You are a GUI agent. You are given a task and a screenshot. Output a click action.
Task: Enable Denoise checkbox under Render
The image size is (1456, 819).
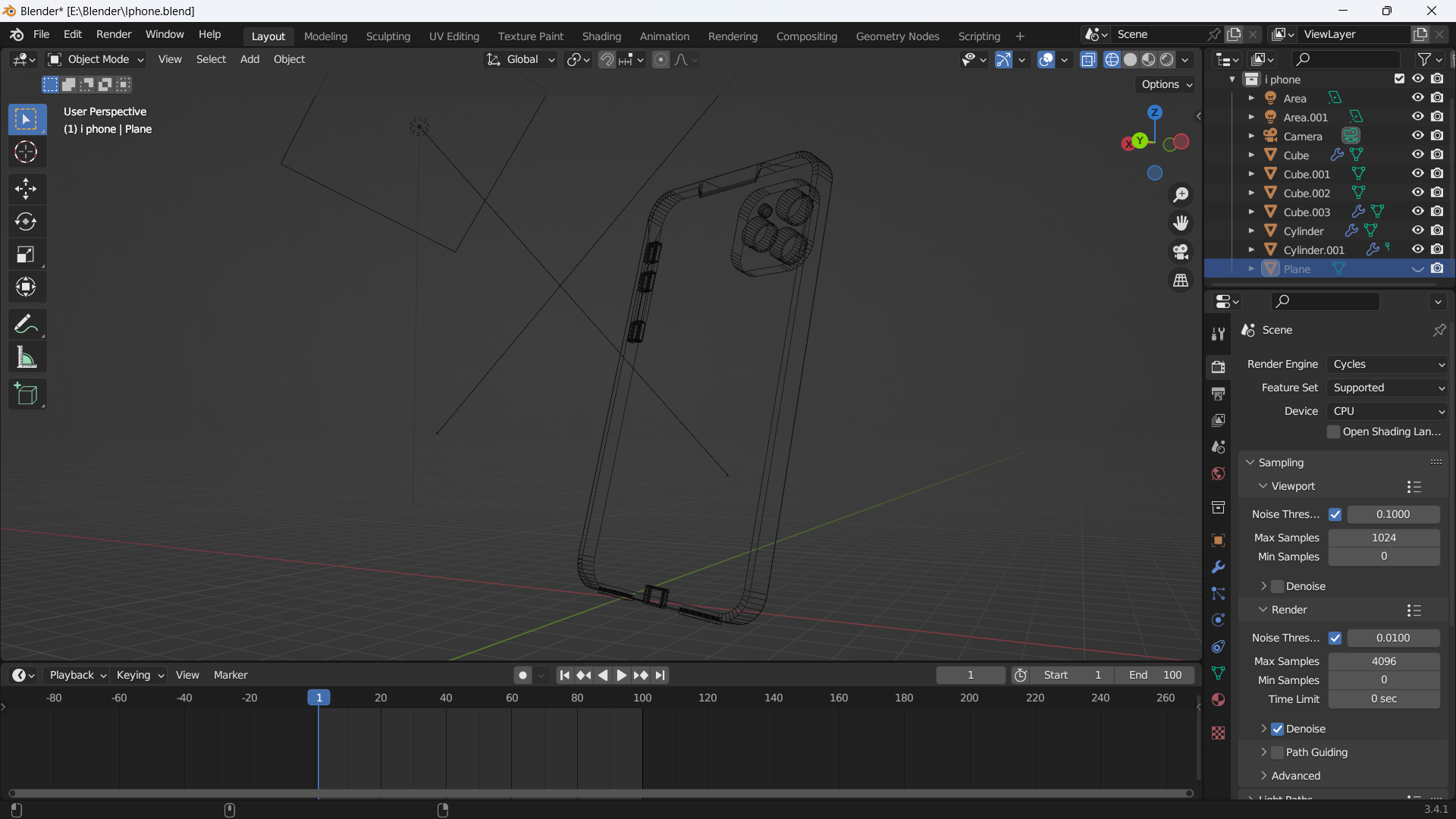pyautogui.click(x=1278, y=728)
